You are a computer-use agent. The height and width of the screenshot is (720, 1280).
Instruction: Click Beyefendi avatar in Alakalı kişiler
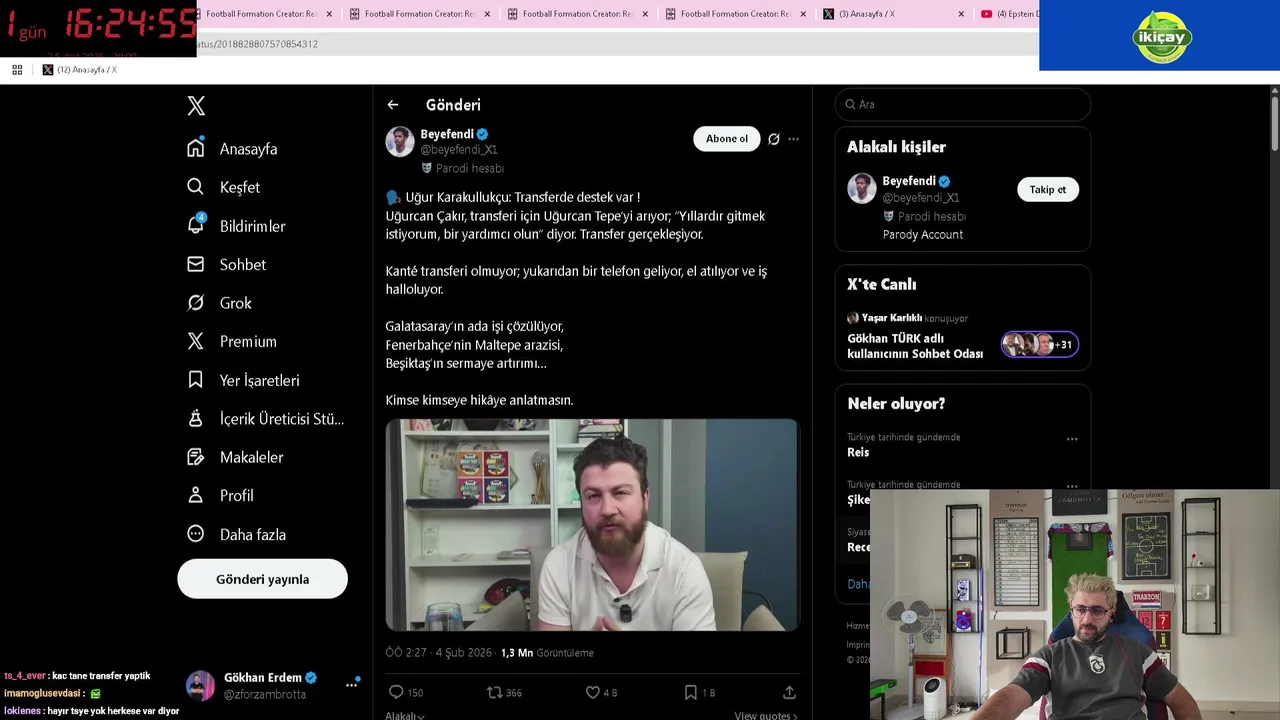[862, 189]
